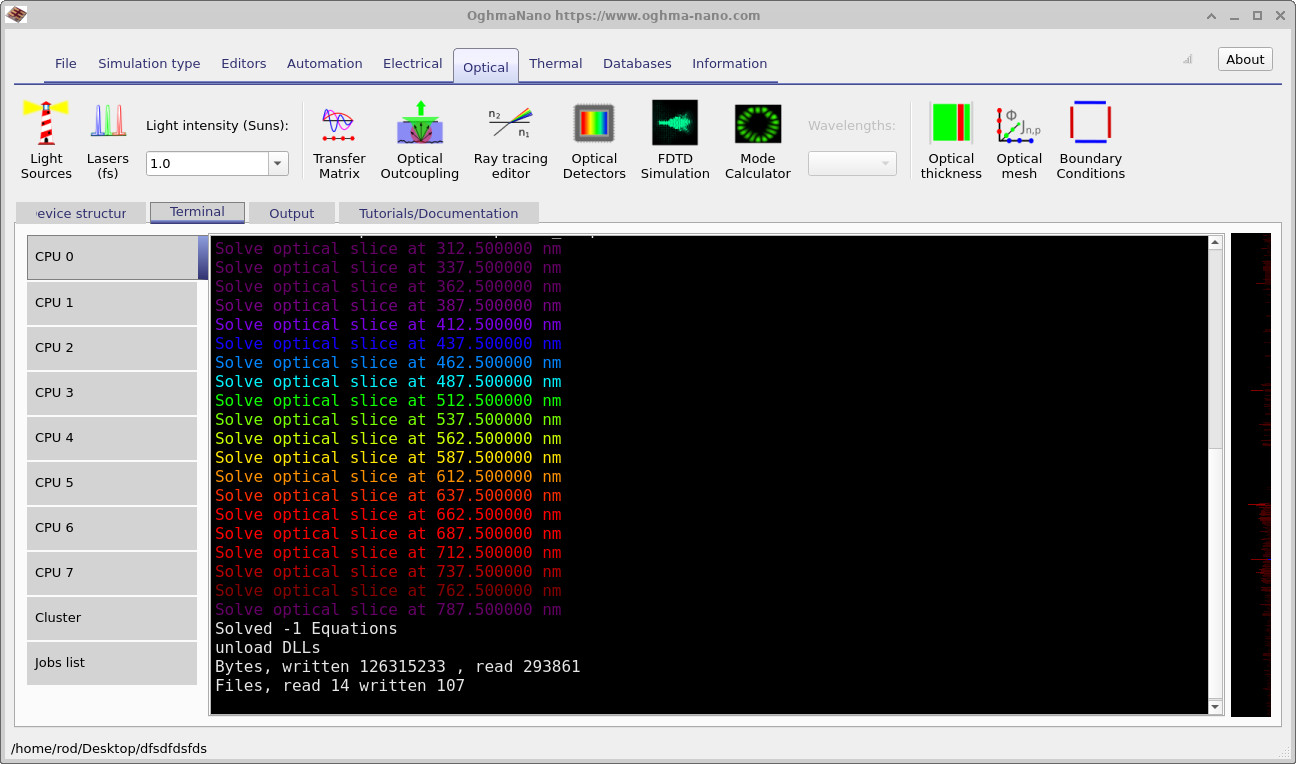Screen dimensions: 1296x764
Task: Click the red 662.500000 nm slice line
Action: pos(388,515)
